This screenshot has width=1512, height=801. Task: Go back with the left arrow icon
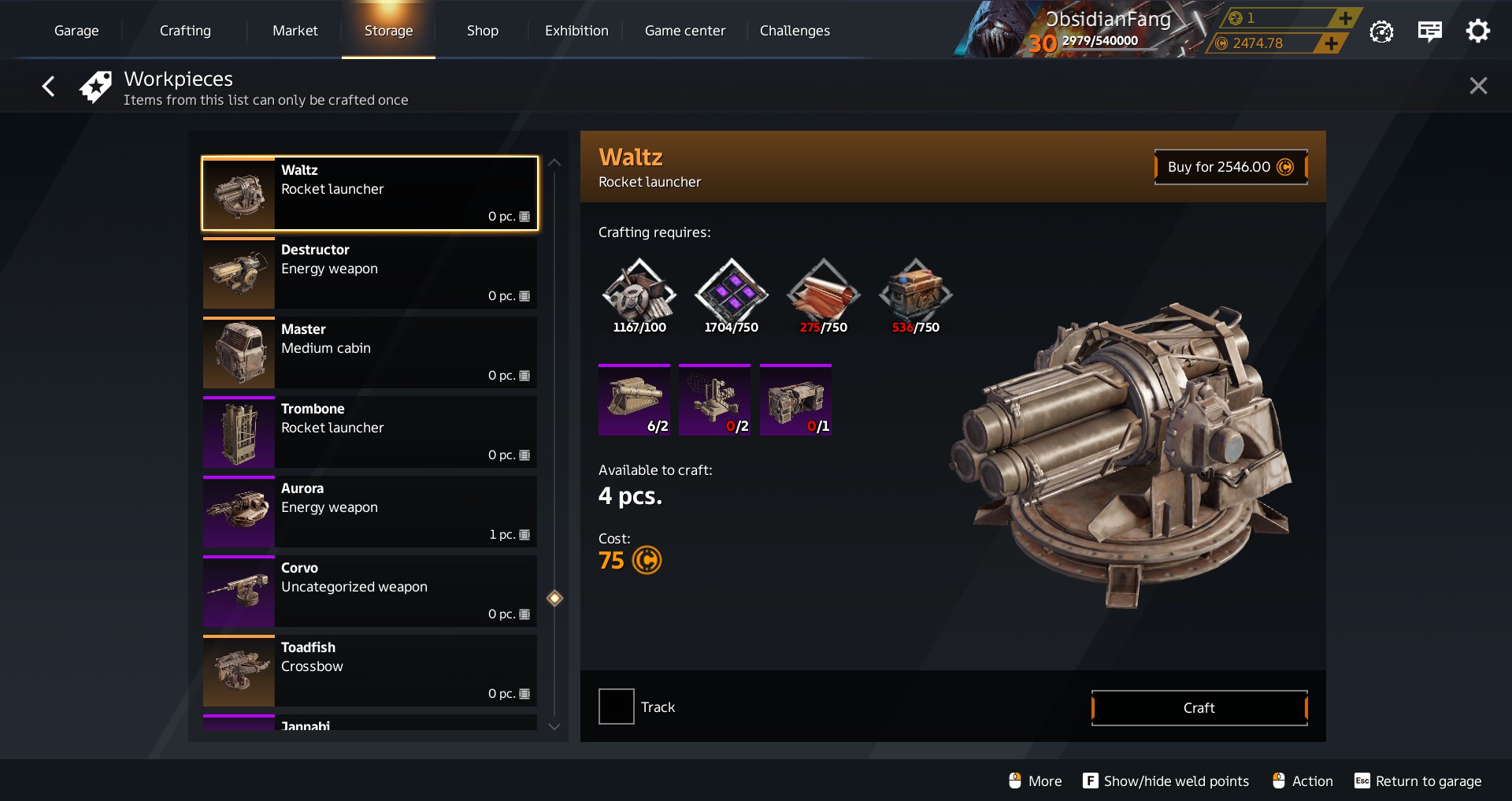click(x=49, y=86)
